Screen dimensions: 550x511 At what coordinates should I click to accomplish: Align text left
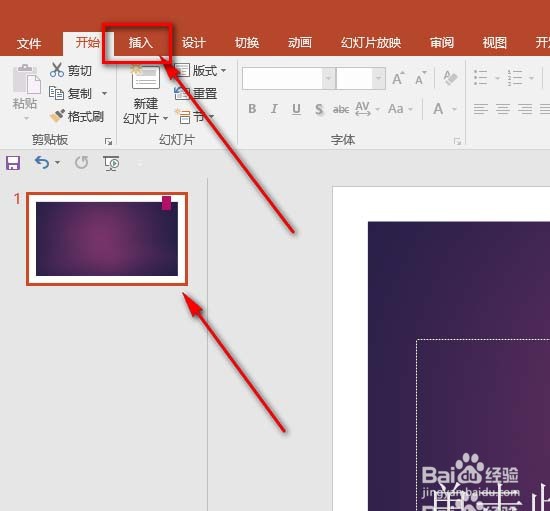481,109
